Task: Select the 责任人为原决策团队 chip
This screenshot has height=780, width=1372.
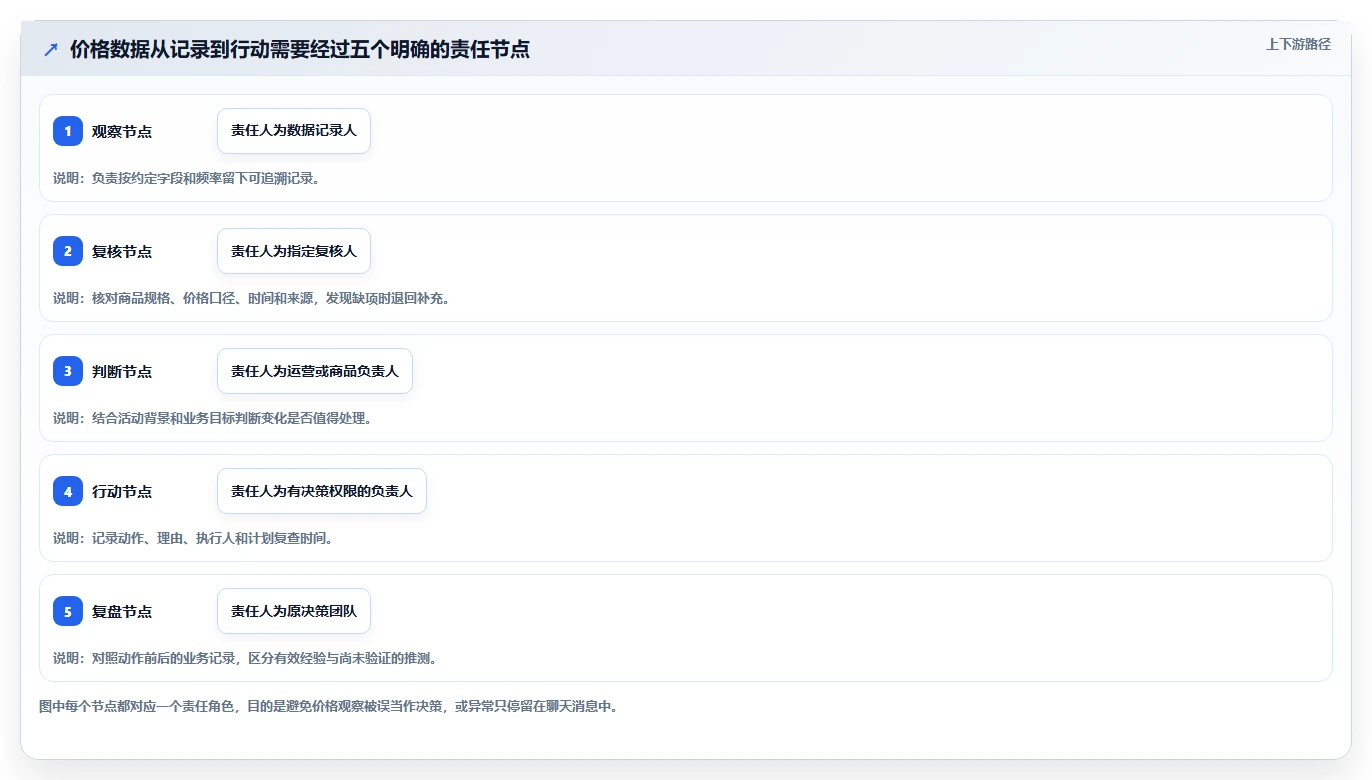Action: point(294,611)
